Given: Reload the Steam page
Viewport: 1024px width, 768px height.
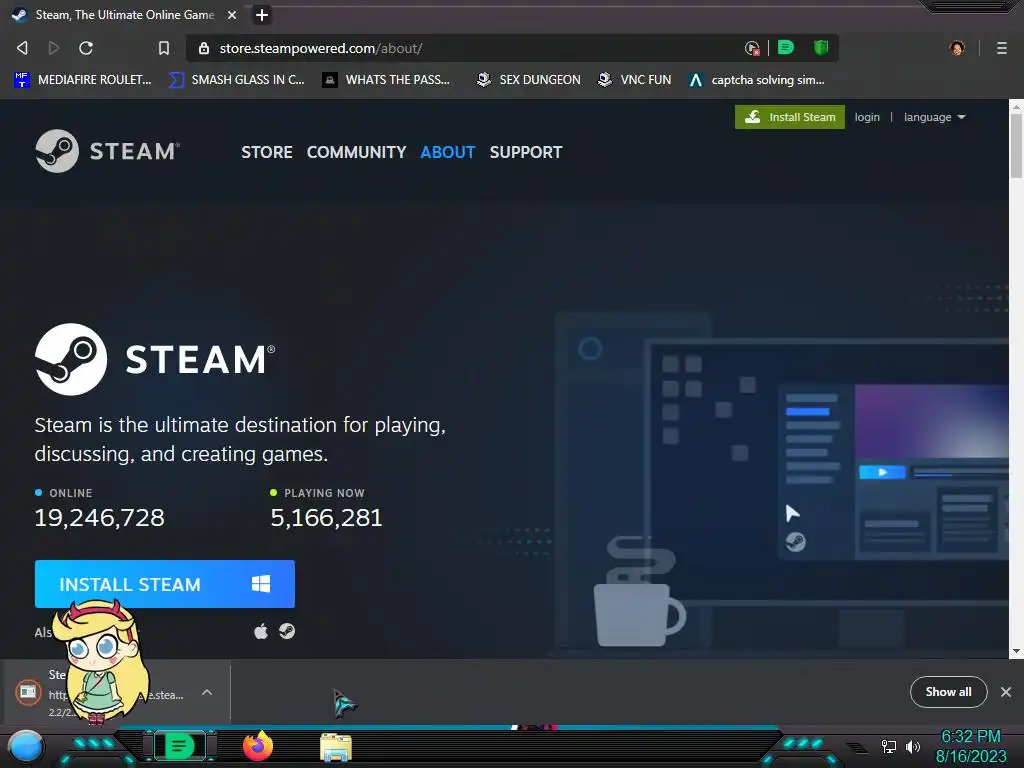Looking at the screenshot, I should click(86, 48).
